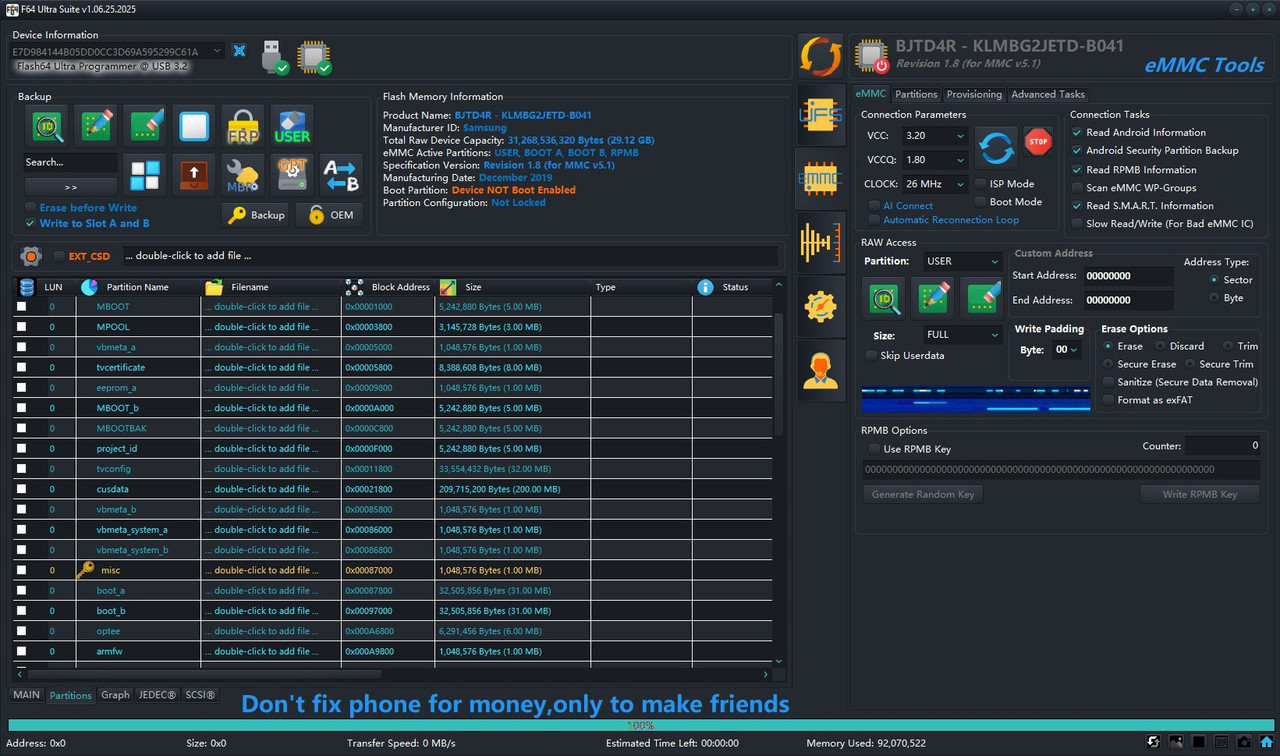Open the Write Padding Byte dropdown
The height and width of the screenshot is (756, 1280).
click(1066, 350)
